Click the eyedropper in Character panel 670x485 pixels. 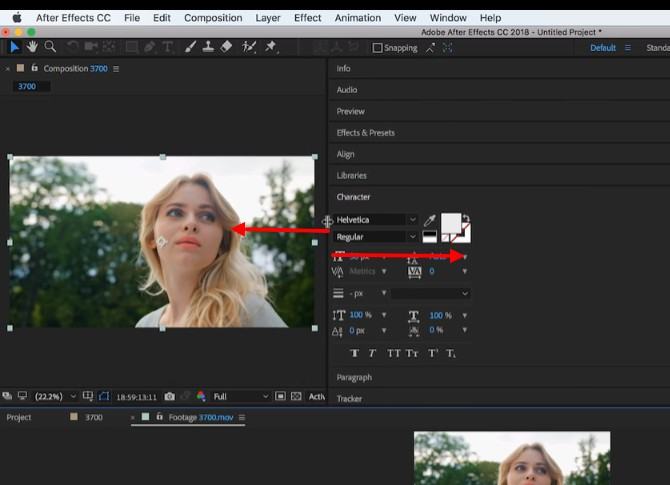[x=429, y=220]
